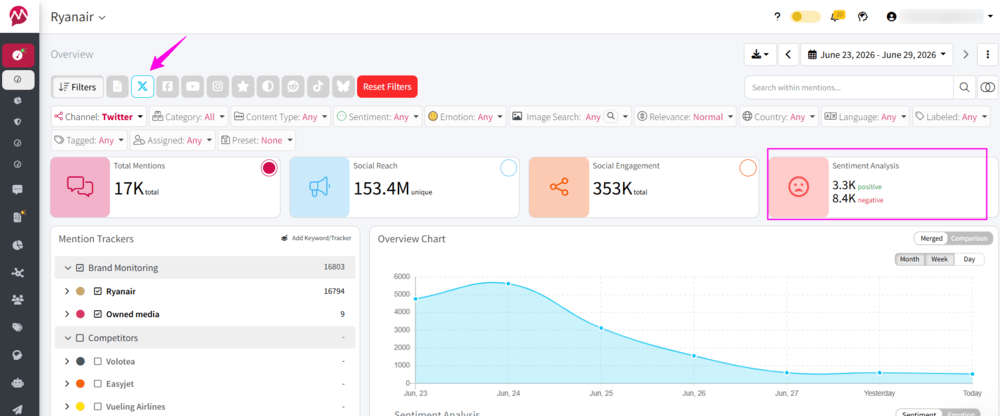
Task: Uncheck the Brand Monitoring checkbox
Action: coord(80,268)
